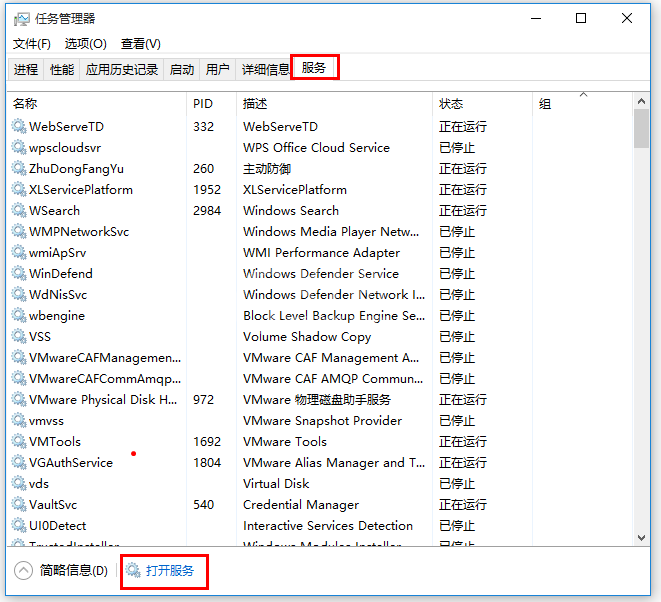Click the vertical scrollbar thumb
The width and height of the screenshot is (661, 602).
[x=641, y=129]
